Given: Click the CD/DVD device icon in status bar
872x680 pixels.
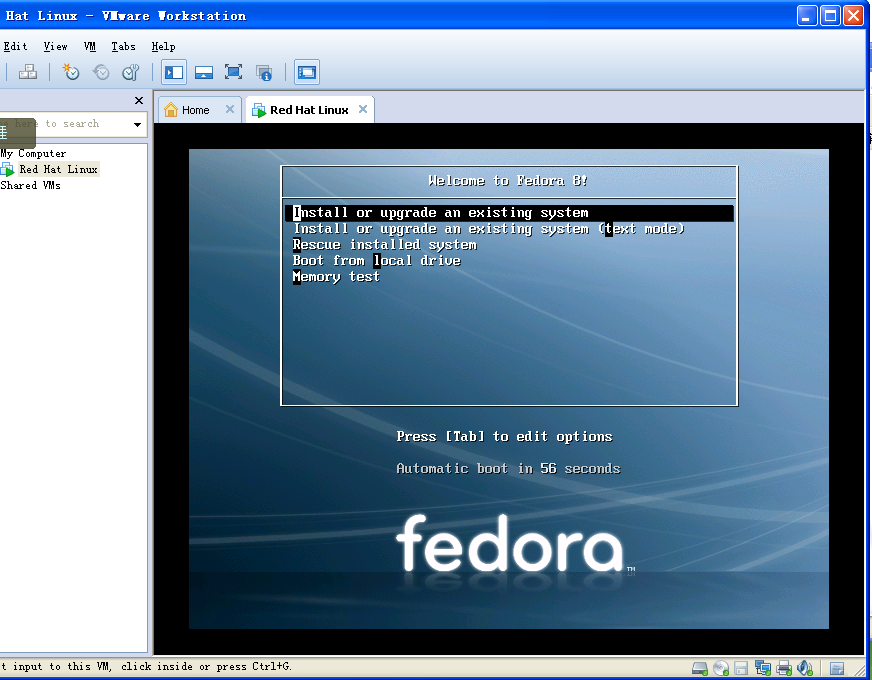Looking at the screenshot, I should 721,667.
